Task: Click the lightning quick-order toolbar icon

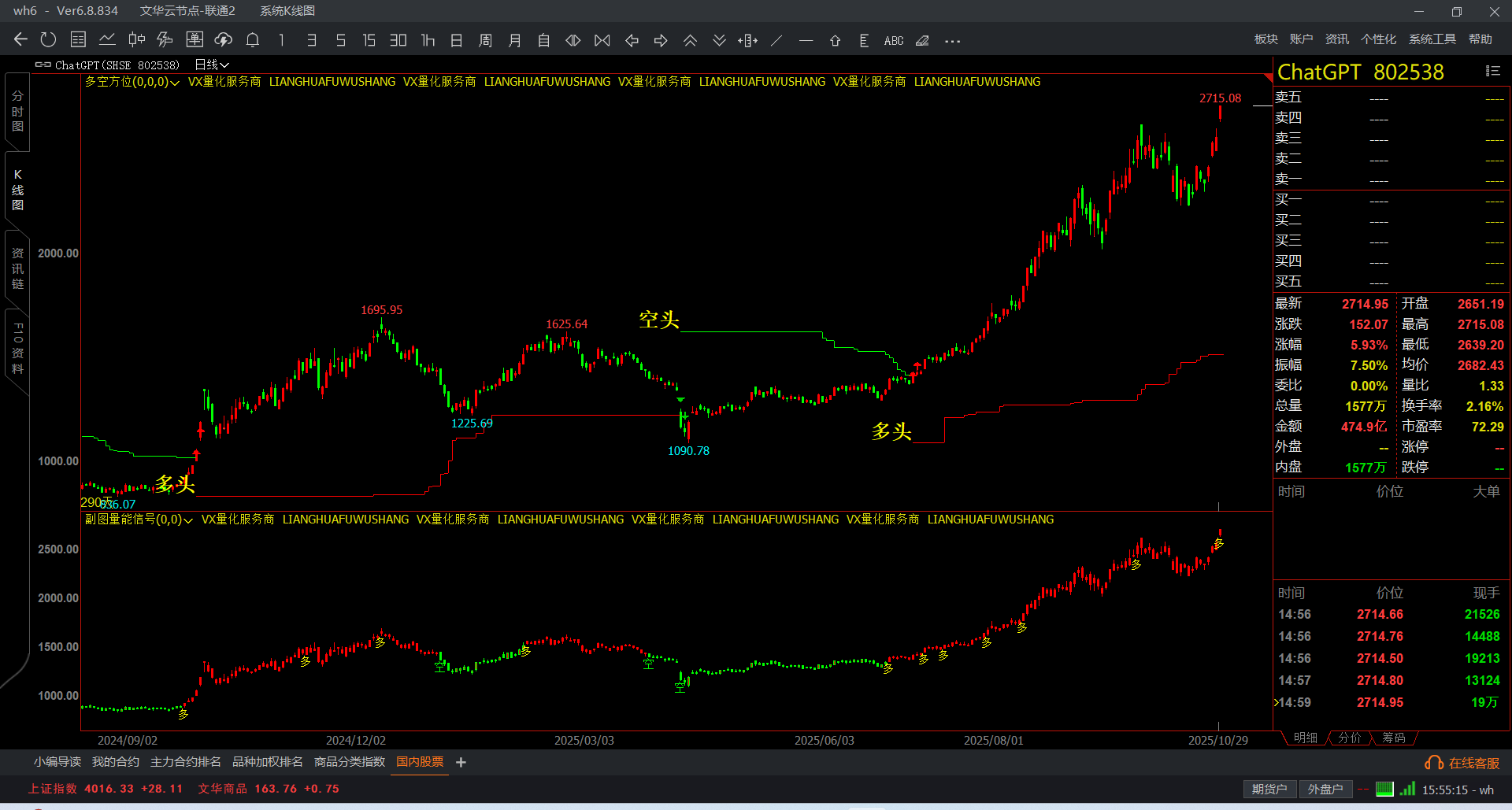Action: point(165,40)
